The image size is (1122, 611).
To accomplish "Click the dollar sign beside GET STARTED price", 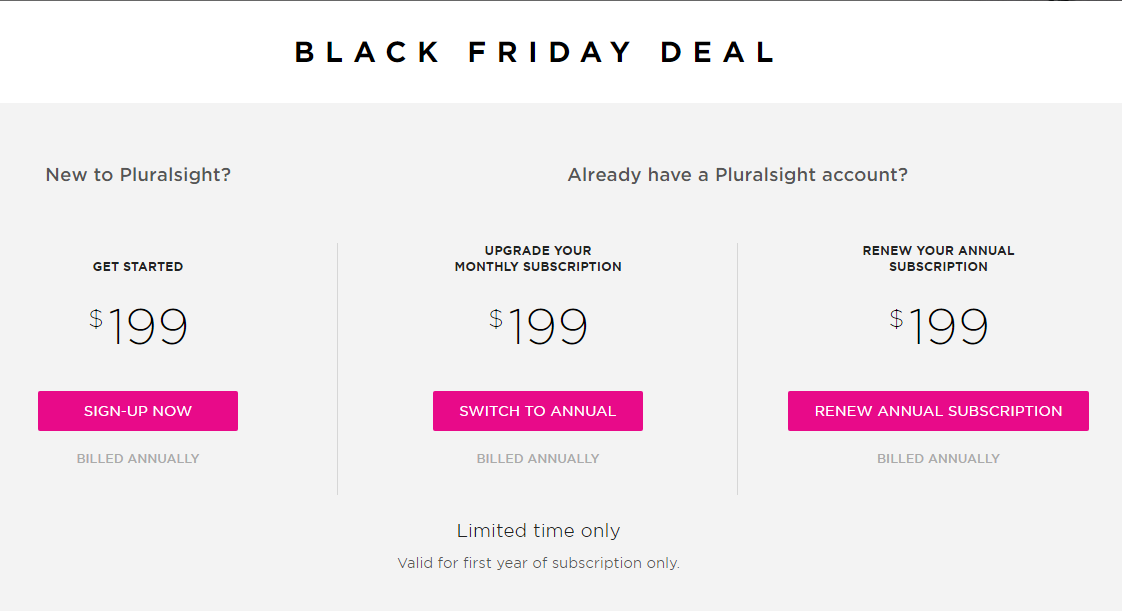I will [x=96, y=318].
